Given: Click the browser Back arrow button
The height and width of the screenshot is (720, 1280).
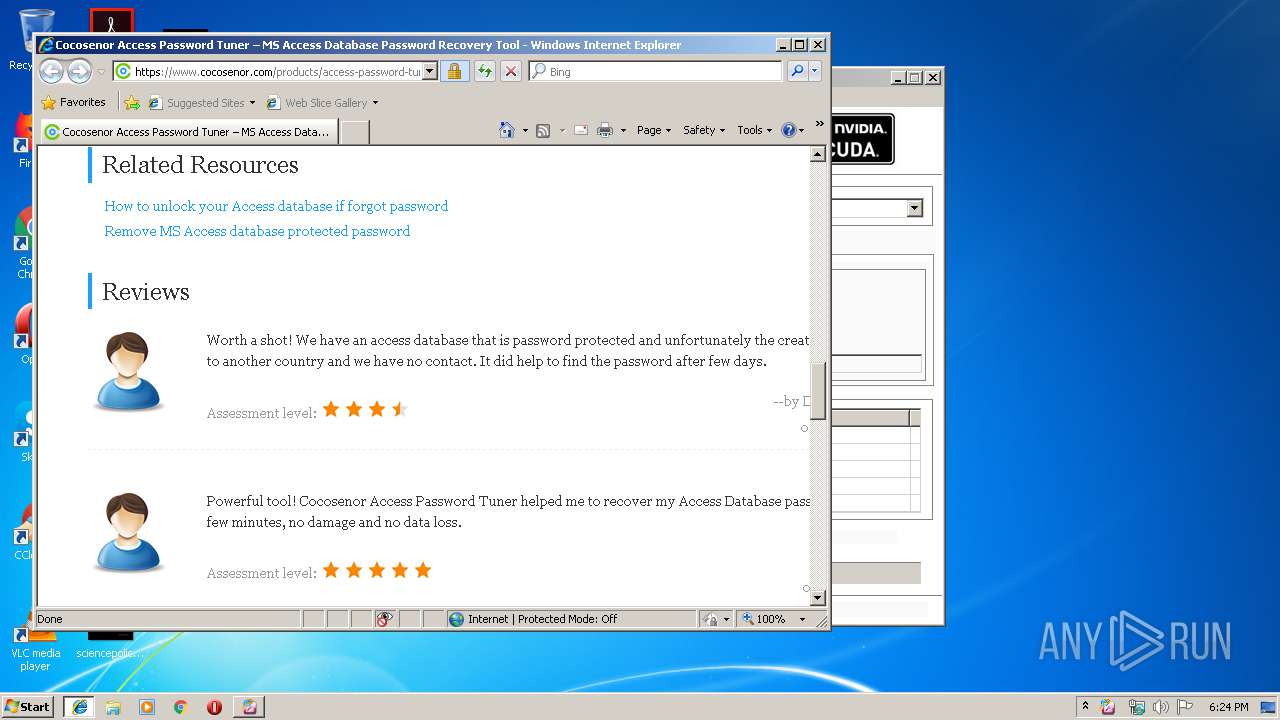Looking at the screenshot, I should (x=52, y=71).
